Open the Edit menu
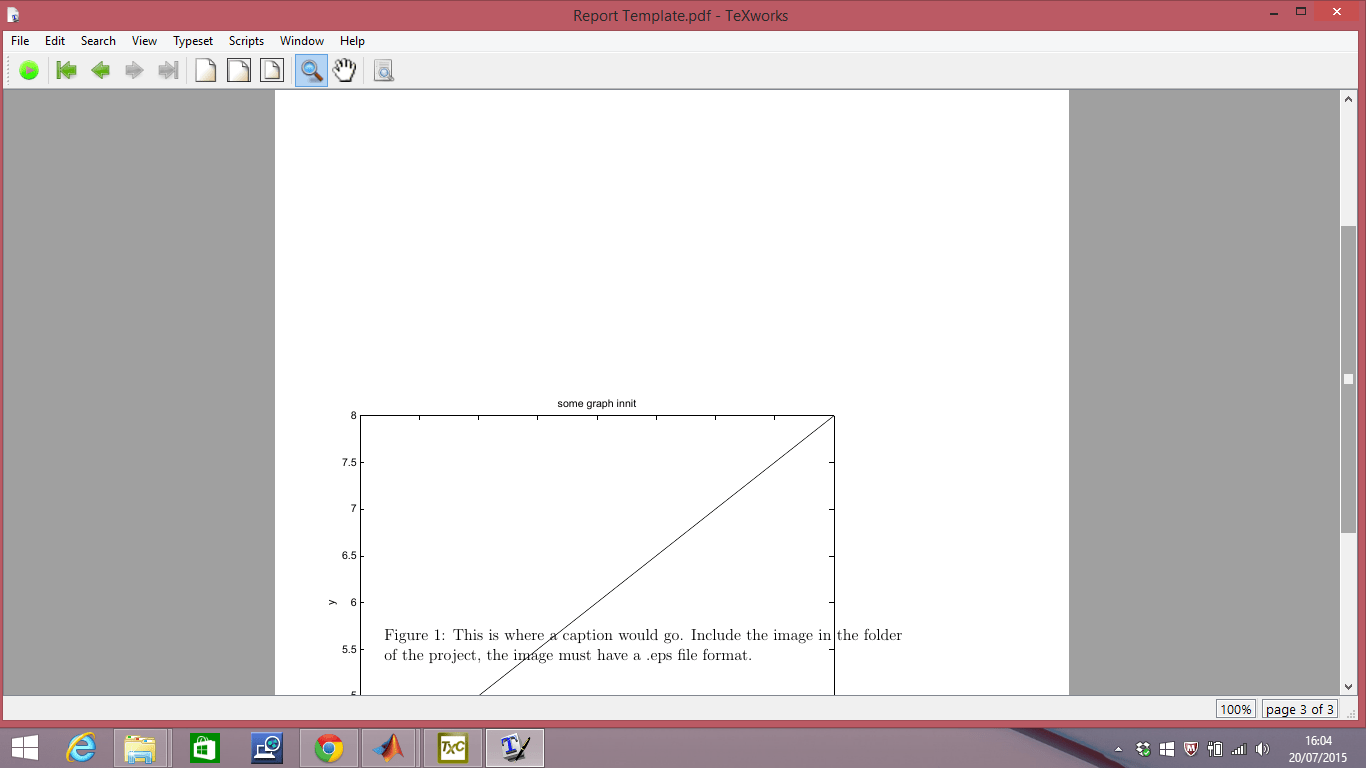The width and height of the screenshot is (1366, 768). (55, 41)
